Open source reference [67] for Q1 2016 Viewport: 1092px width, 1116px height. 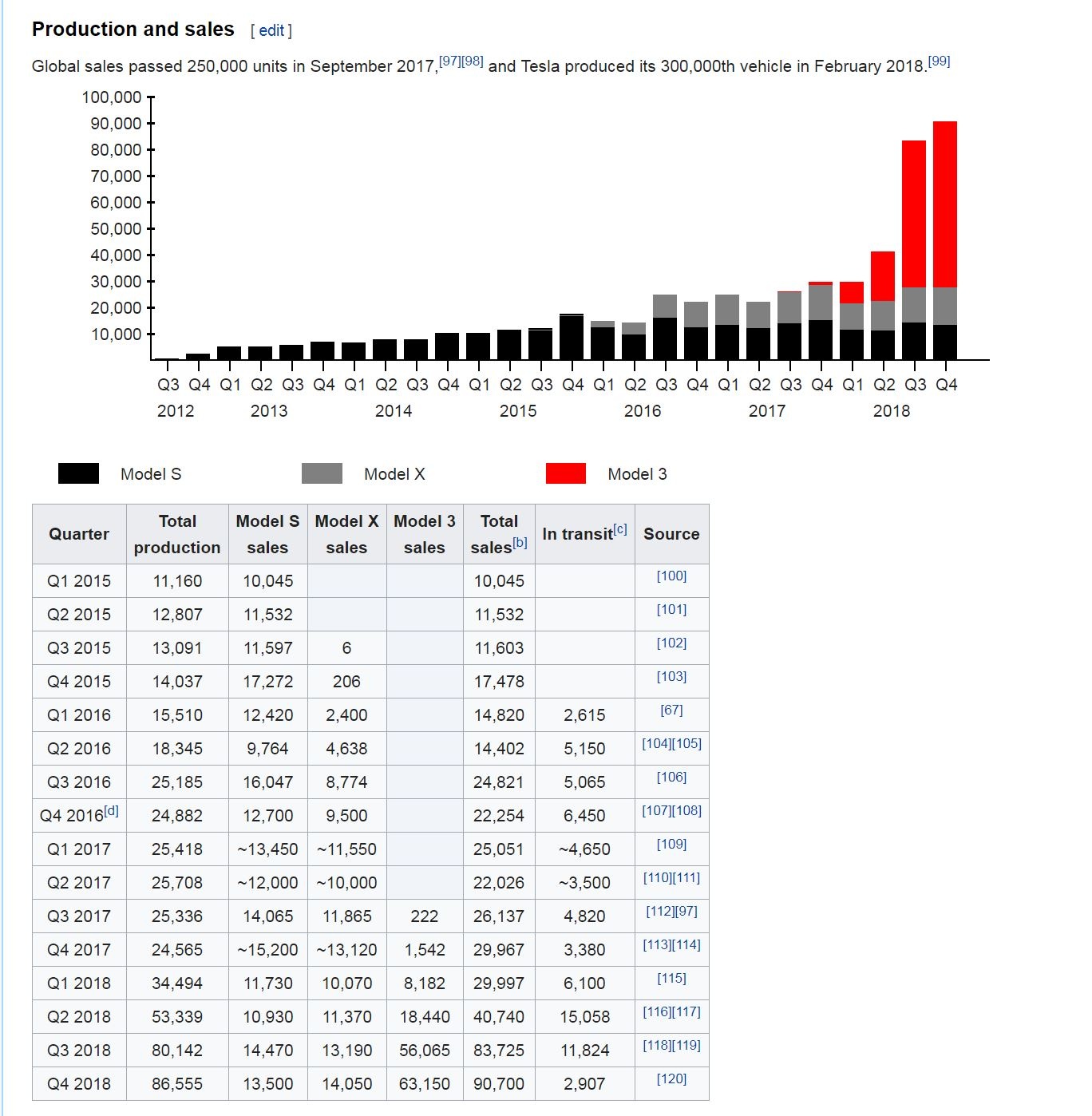click(x=671, y=710)
